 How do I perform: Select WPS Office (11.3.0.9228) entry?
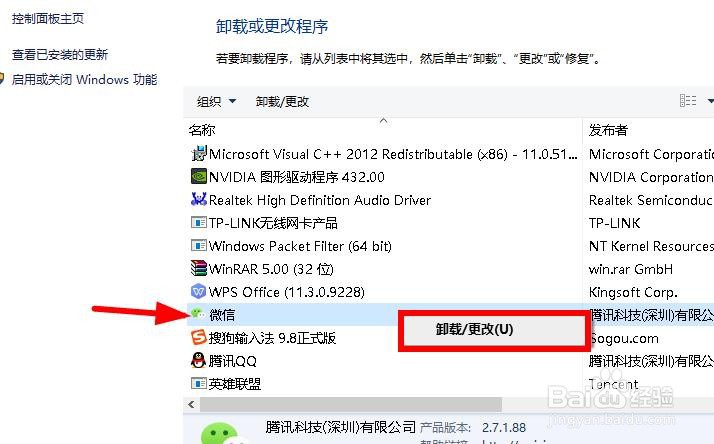point(286,292)
